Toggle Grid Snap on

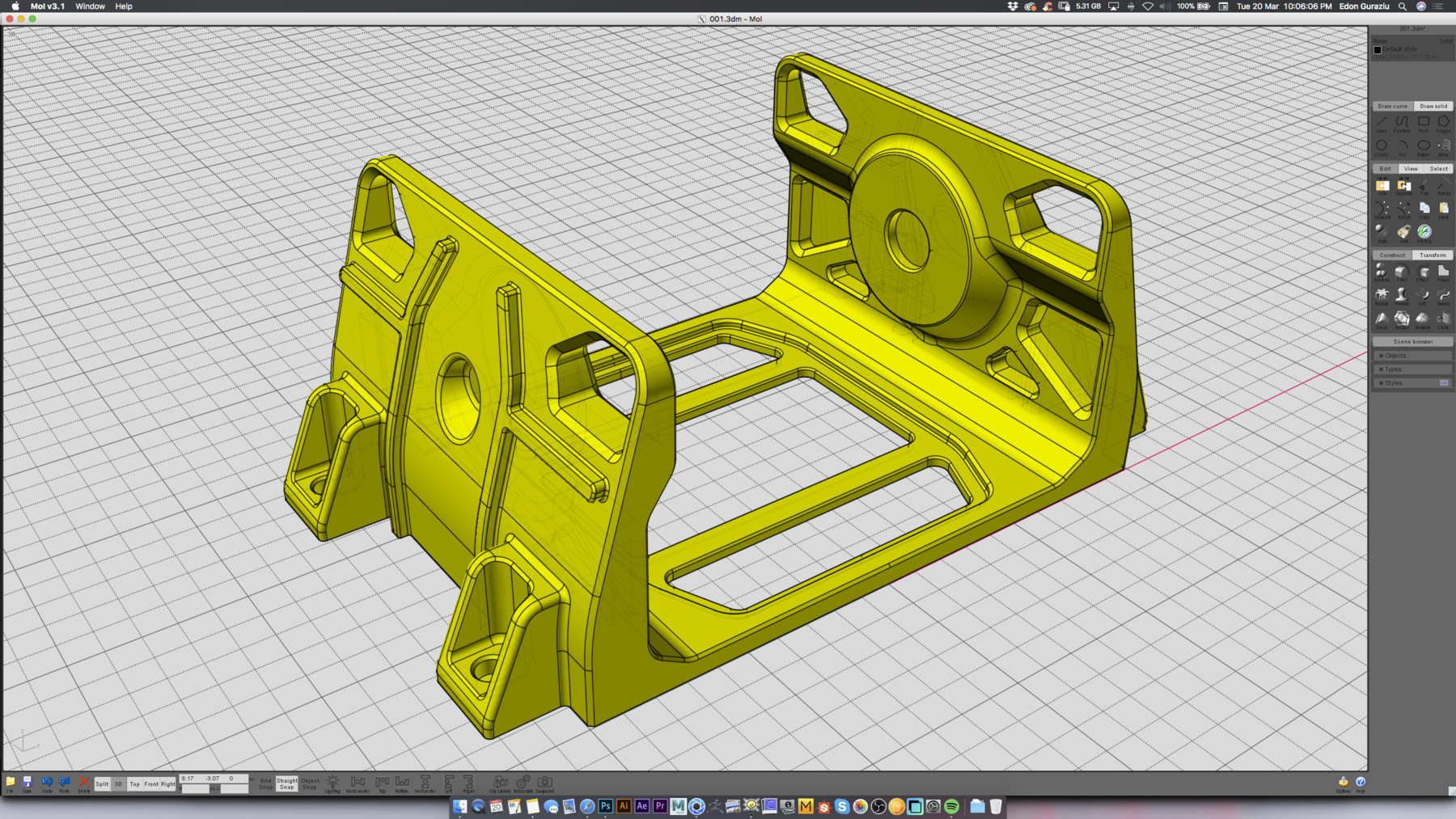coord(265,783)
